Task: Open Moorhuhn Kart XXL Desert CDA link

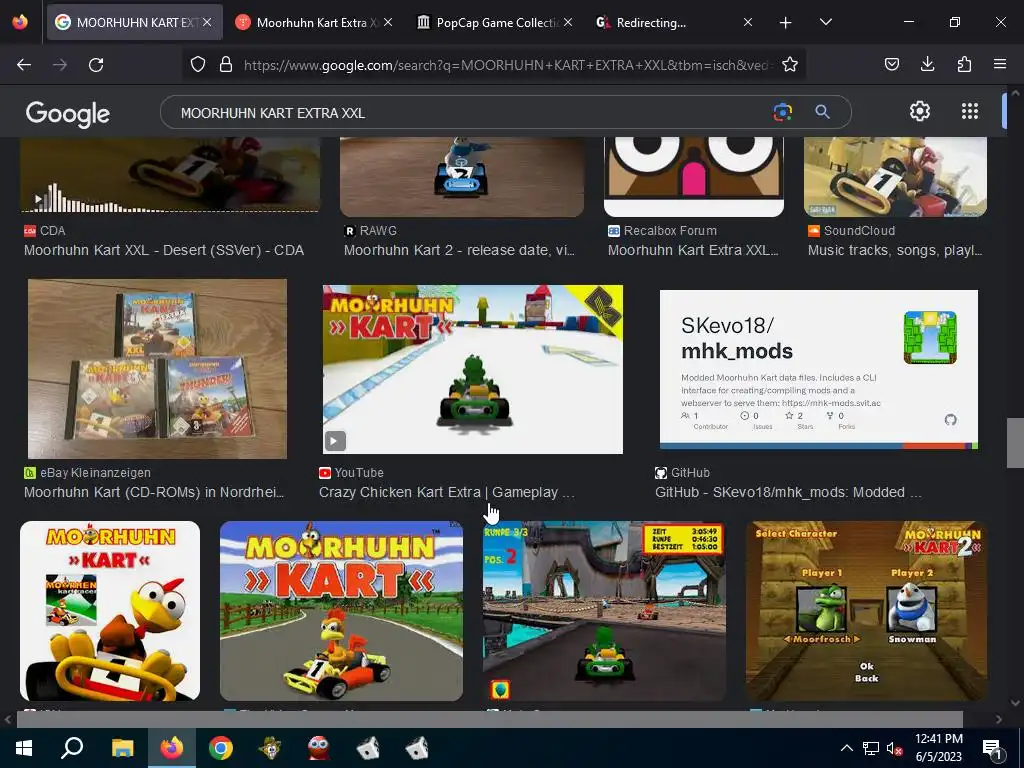Action: pyautogui.click(x=164, y=250)
